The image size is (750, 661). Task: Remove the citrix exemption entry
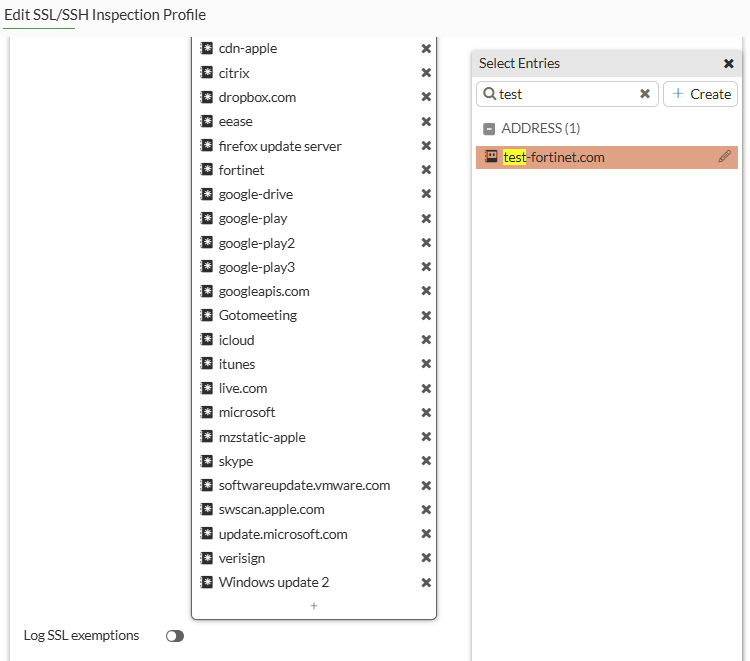tap(426, 73)
